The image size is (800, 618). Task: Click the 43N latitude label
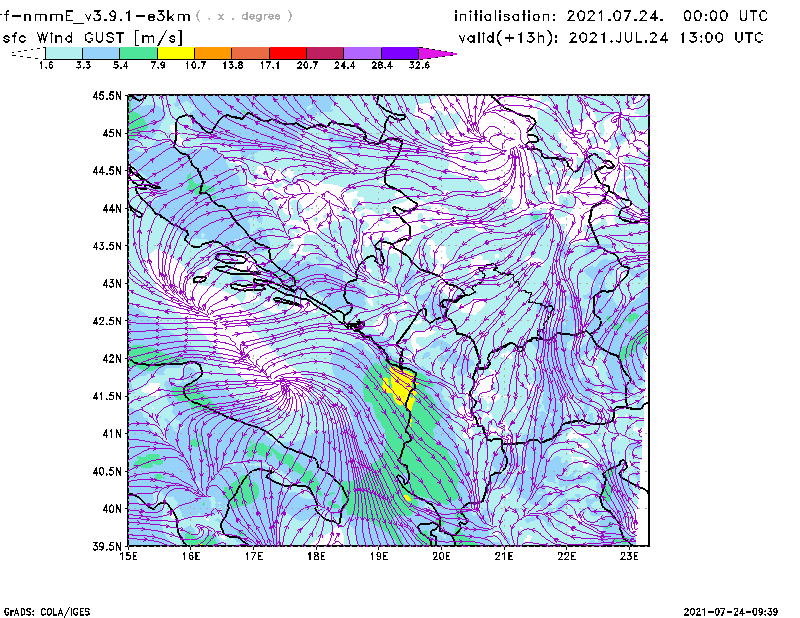[x=112, y=283]
